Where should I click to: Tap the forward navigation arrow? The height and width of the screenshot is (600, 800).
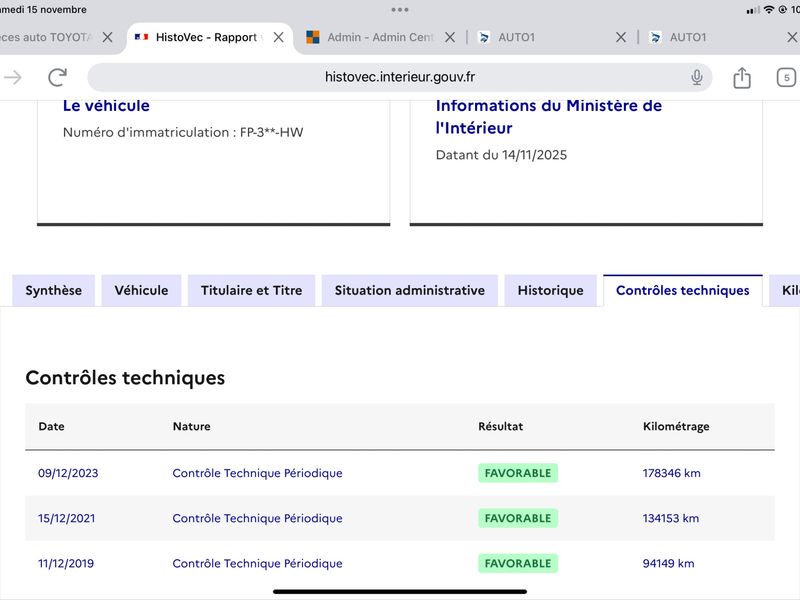(13, 77)
